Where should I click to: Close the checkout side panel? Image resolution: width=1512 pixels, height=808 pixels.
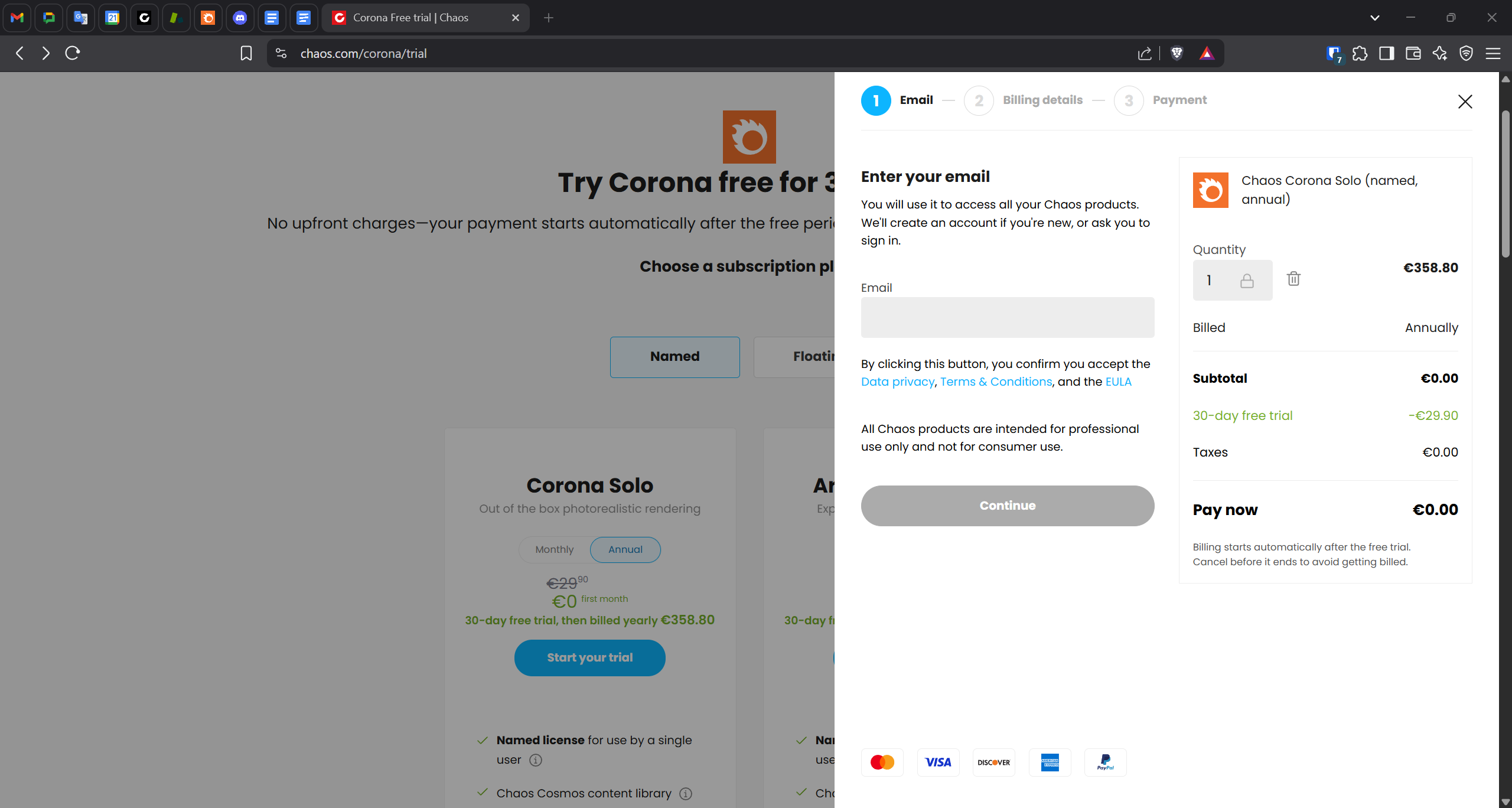pyautogui.click(x=1465, y=102)
